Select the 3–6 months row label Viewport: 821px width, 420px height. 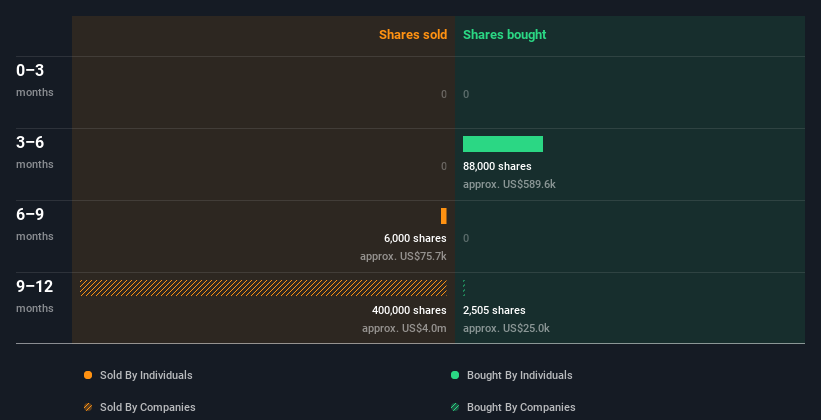pyautogui.click(x=35, y=152)
